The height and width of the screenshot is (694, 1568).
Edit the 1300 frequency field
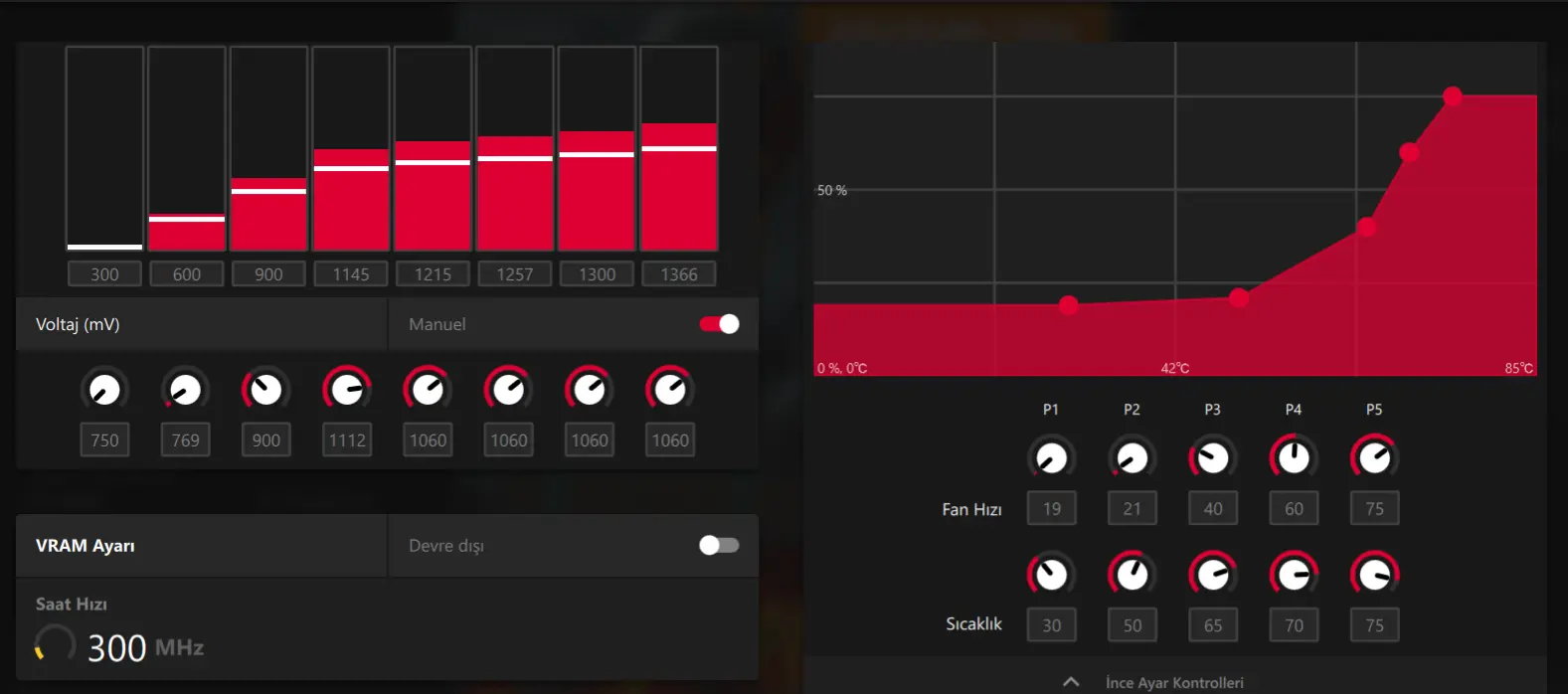coord(597,273)
